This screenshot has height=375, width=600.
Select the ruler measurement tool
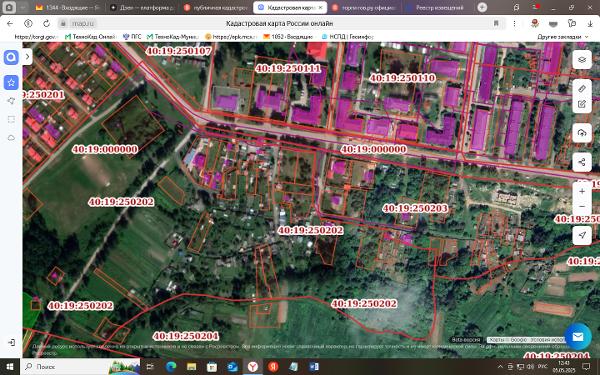coord(582,89)
